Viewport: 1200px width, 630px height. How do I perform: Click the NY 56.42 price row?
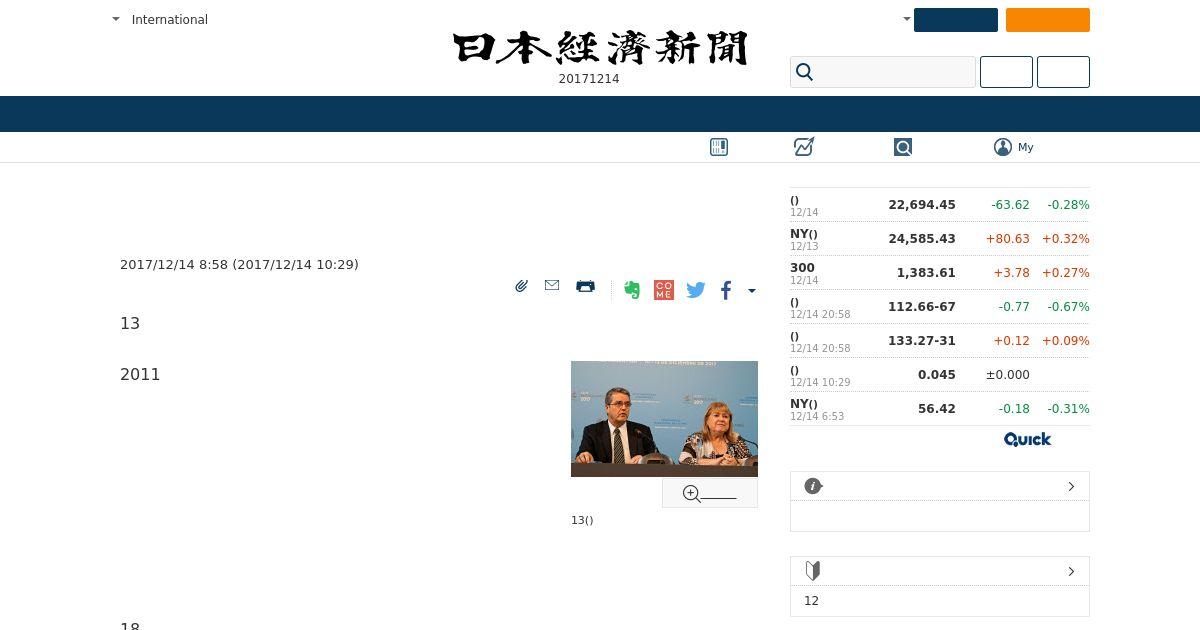(x=940, y=409)
